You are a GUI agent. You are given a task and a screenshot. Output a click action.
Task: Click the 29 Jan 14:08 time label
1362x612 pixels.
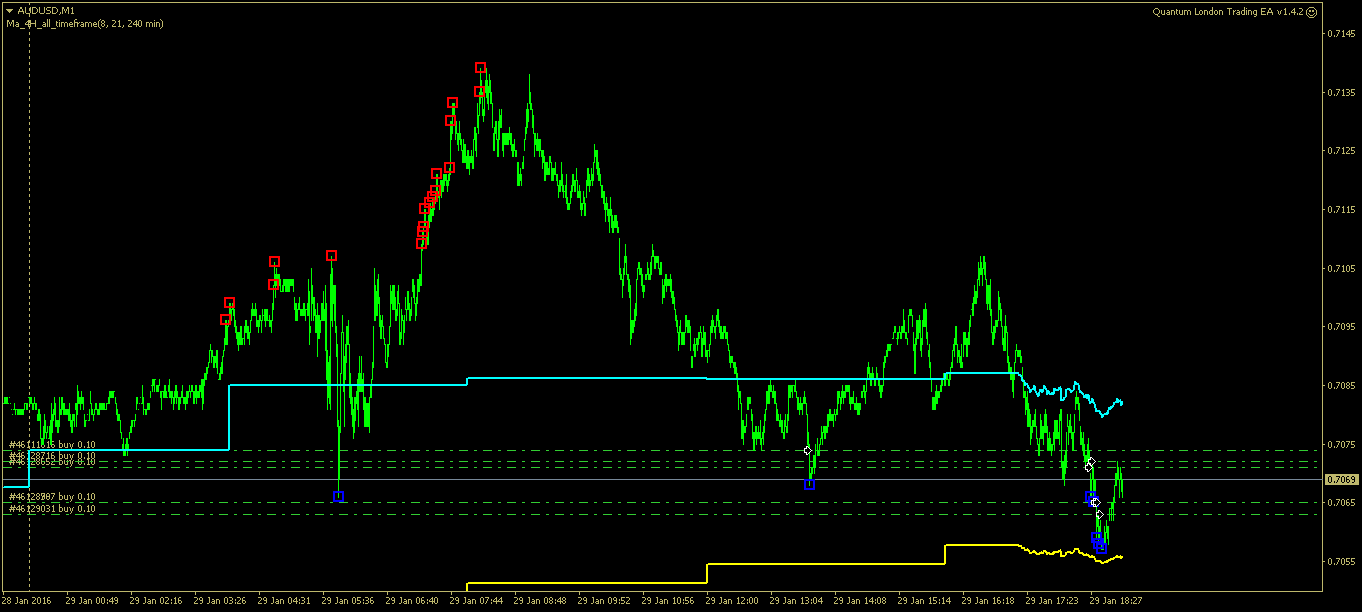pyautogui.click(x=860, y=601)
